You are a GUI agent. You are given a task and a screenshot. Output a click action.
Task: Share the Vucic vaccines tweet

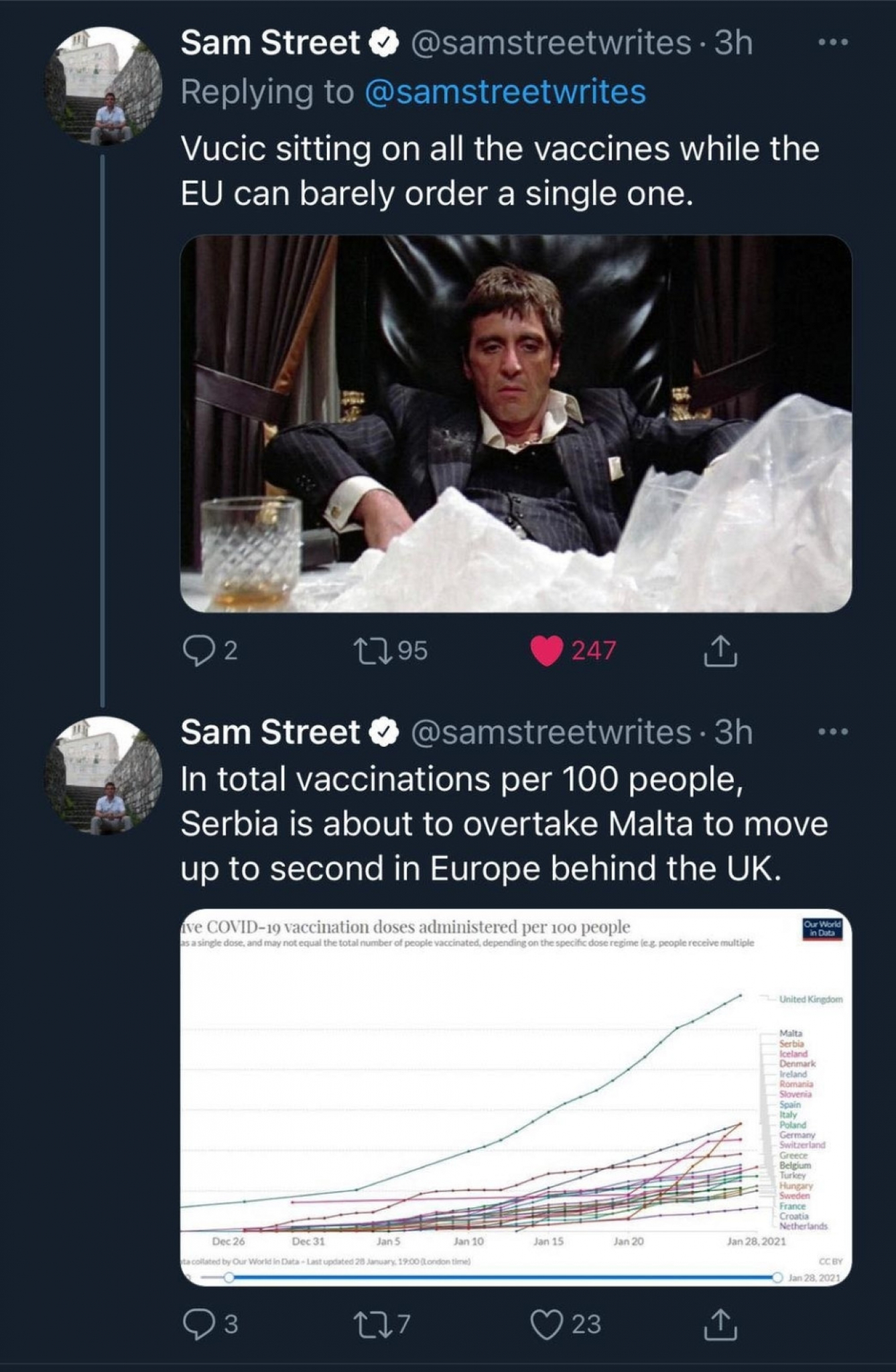[720, 651]
